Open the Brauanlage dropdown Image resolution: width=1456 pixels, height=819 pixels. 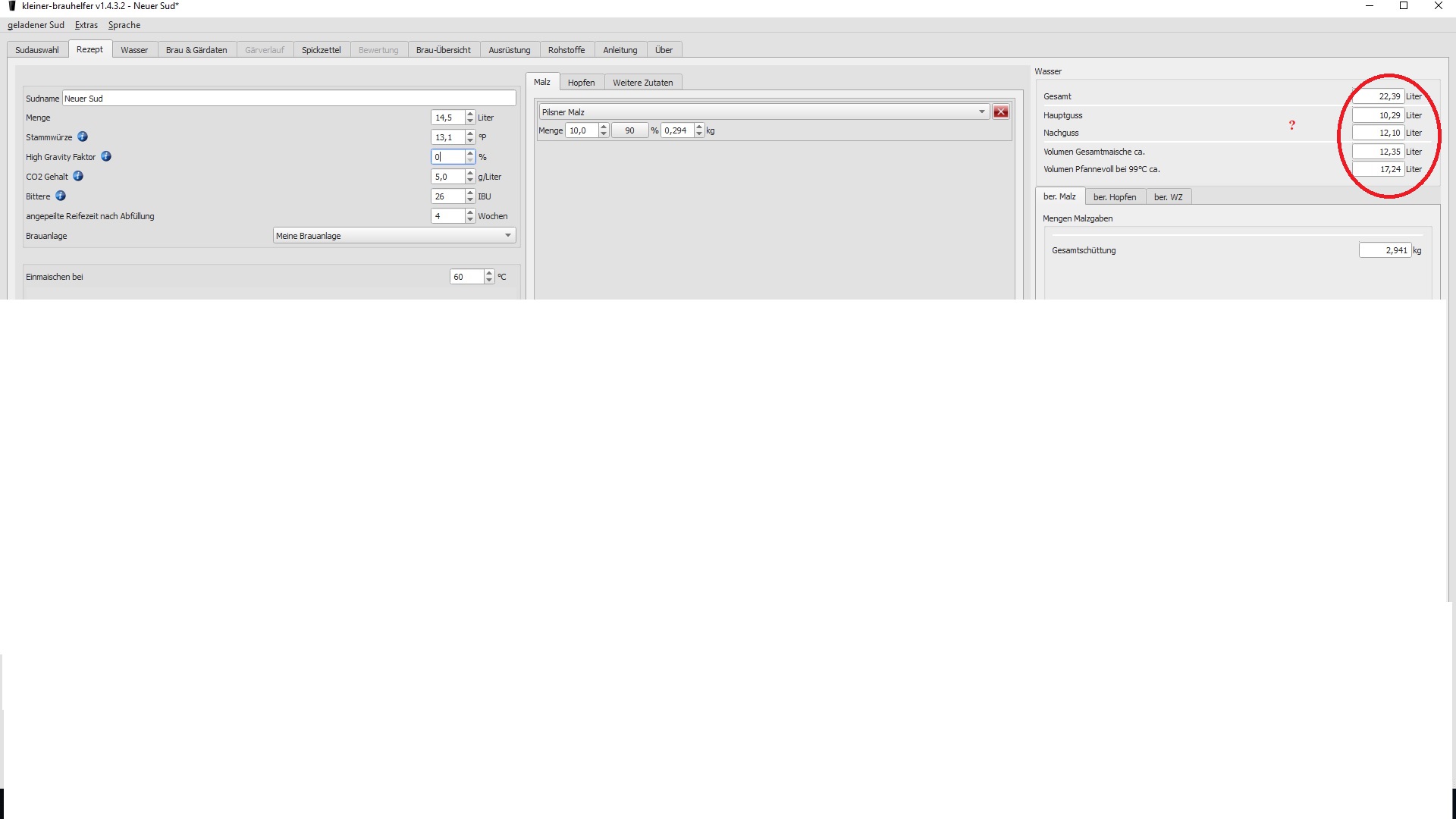(507, 236)
